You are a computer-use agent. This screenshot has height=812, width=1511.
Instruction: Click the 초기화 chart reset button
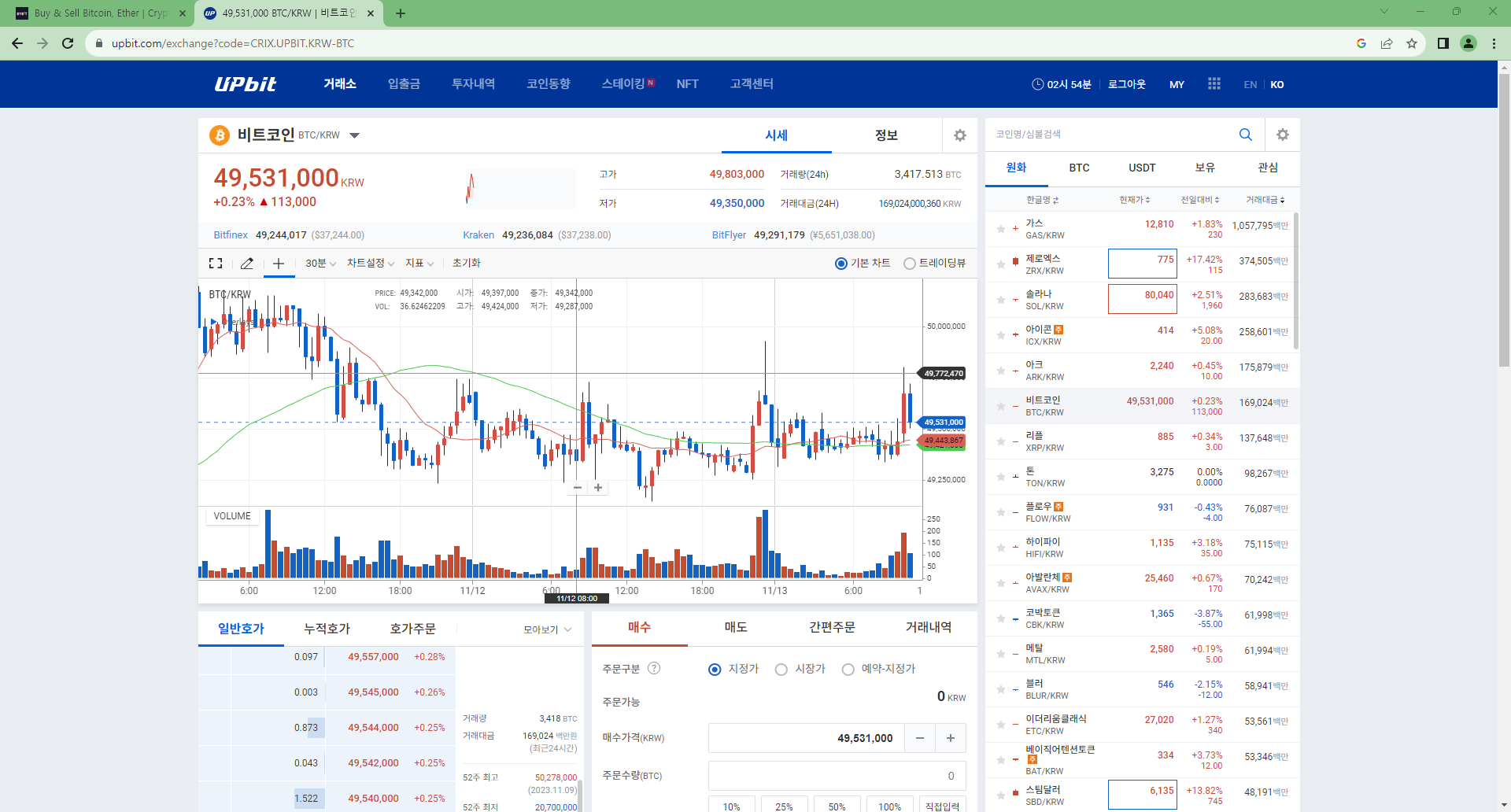[466, 263]
